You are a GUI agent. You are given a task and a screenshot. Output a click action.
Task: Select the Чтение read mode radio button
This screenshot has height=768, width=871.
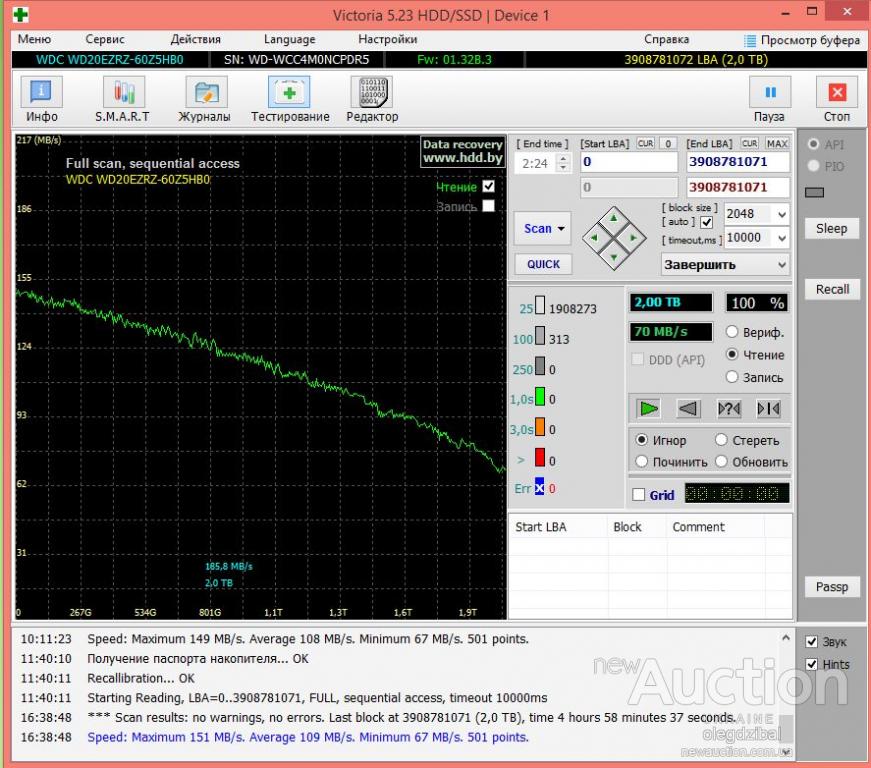(x=732, y=354)
